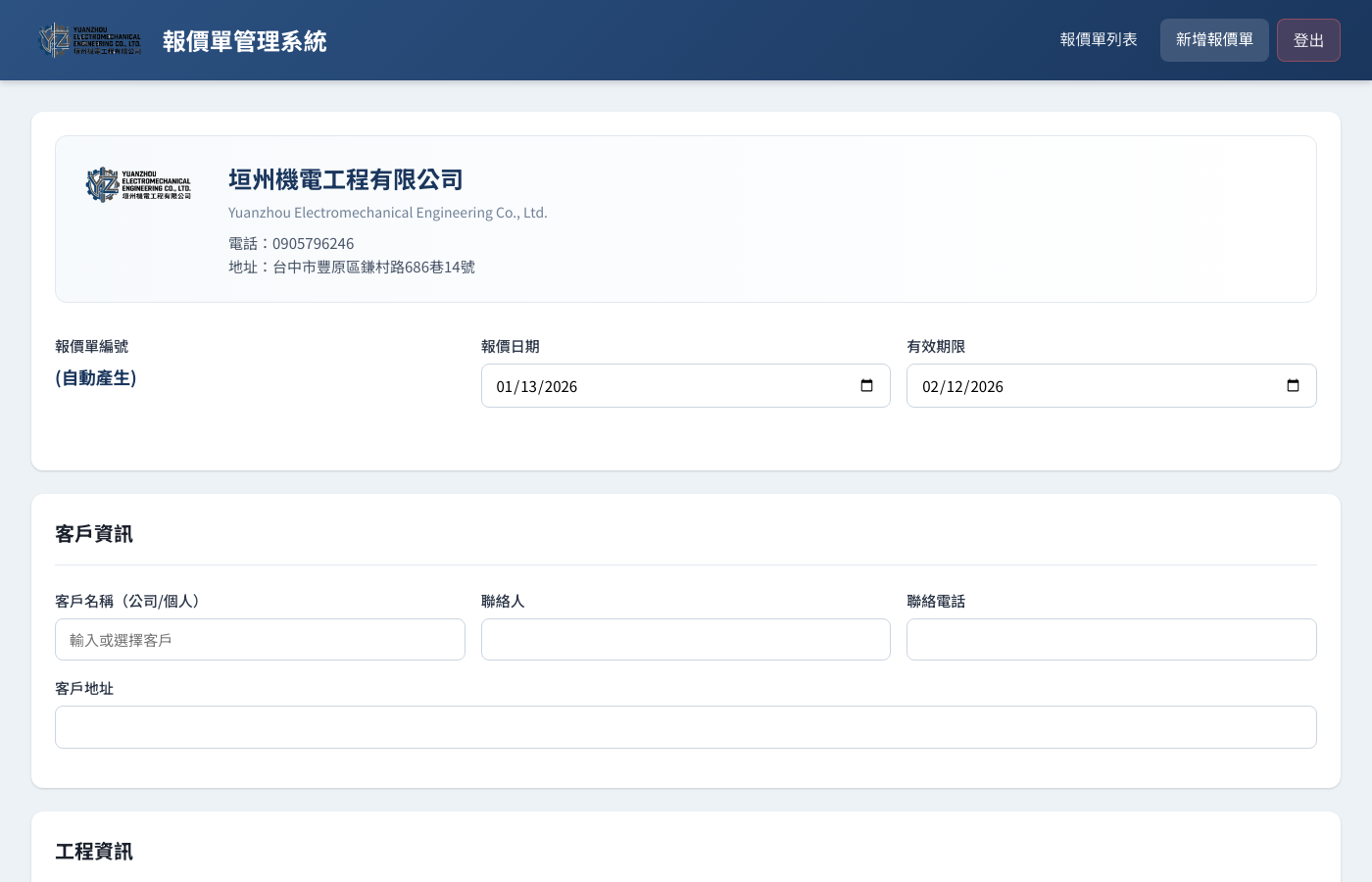1372x882 pixels.
Task: Click the phone number 0905796246 text
Action: 314,243
